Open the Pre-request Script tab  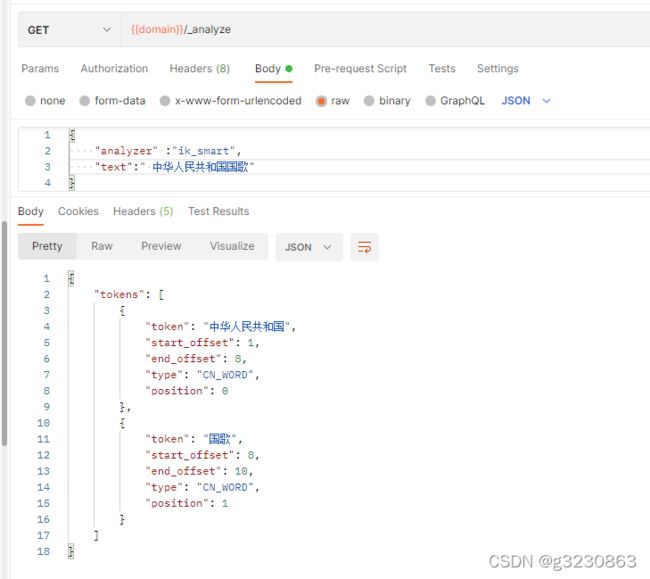point(360,68)
